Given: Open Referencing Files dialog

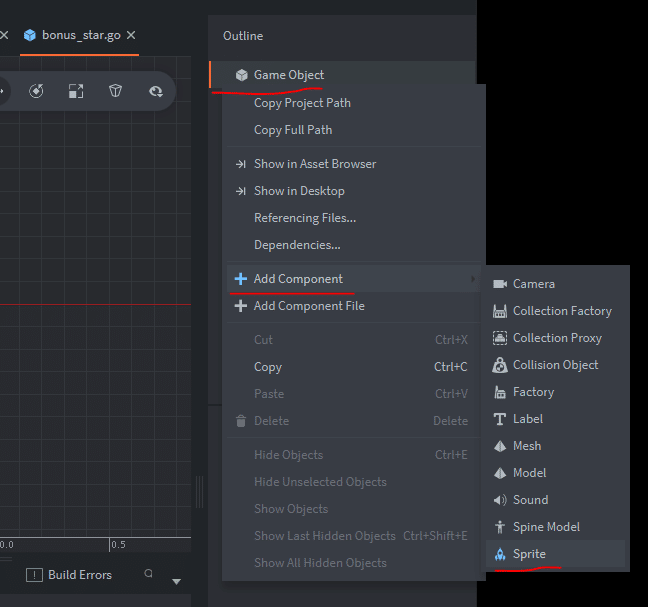Looking at the screenshot, I should [354, 218].
